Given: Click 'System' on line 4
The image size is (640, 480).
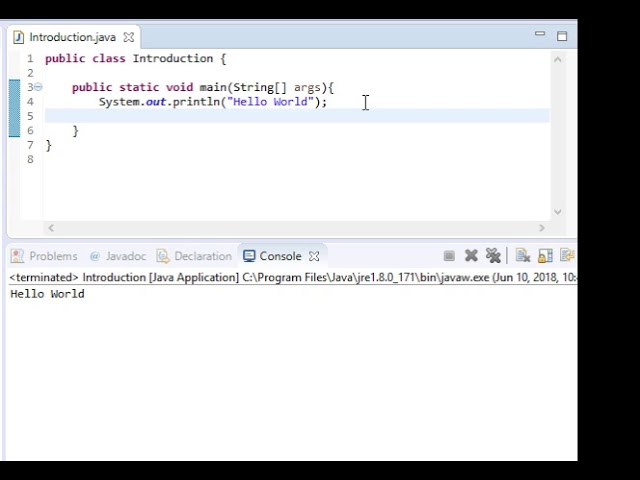Looking at the screenshot, I should [119, 102].
